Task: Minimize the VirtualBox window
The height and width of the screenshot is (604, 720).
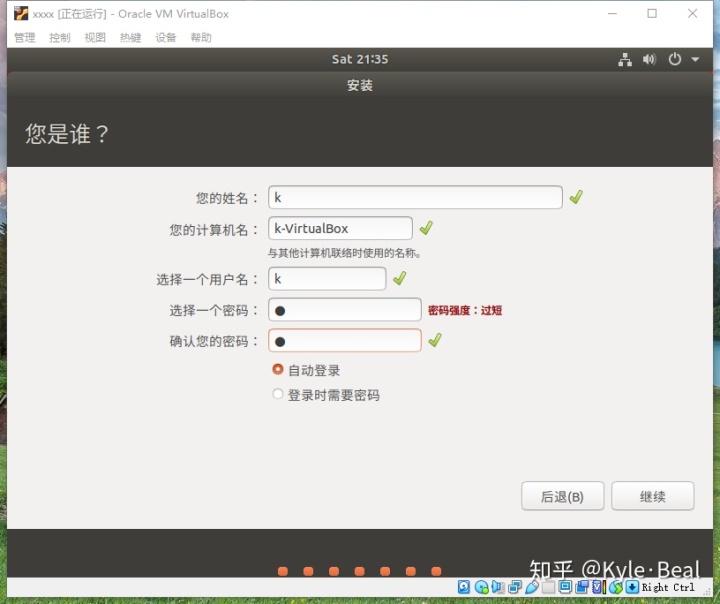Action: point(612,14)
